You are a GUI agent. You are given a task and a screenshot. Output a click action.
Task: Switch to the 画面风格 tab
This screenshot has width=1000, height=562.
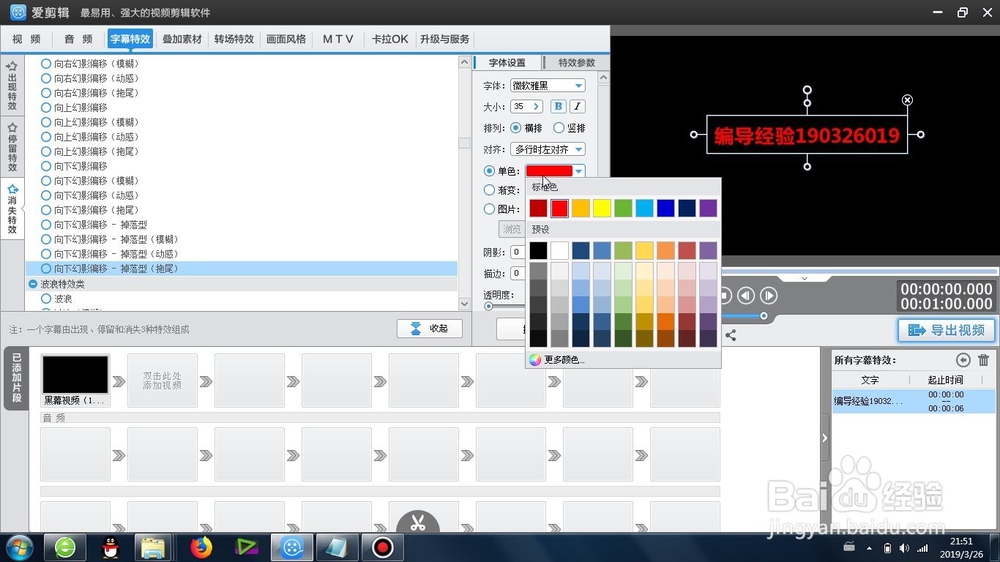coord(286,39)
